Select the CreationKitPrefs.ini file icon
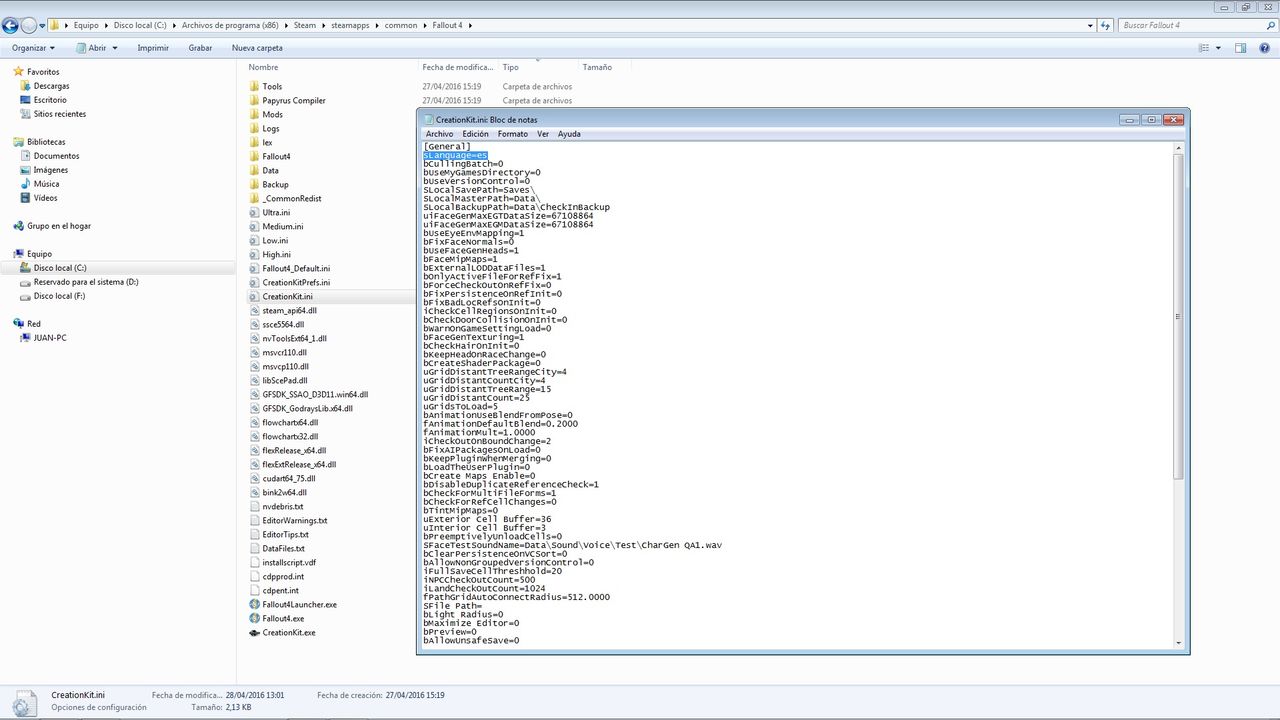Image resolution: width=1280 pixels, height=720 pixels. point(254,283)
